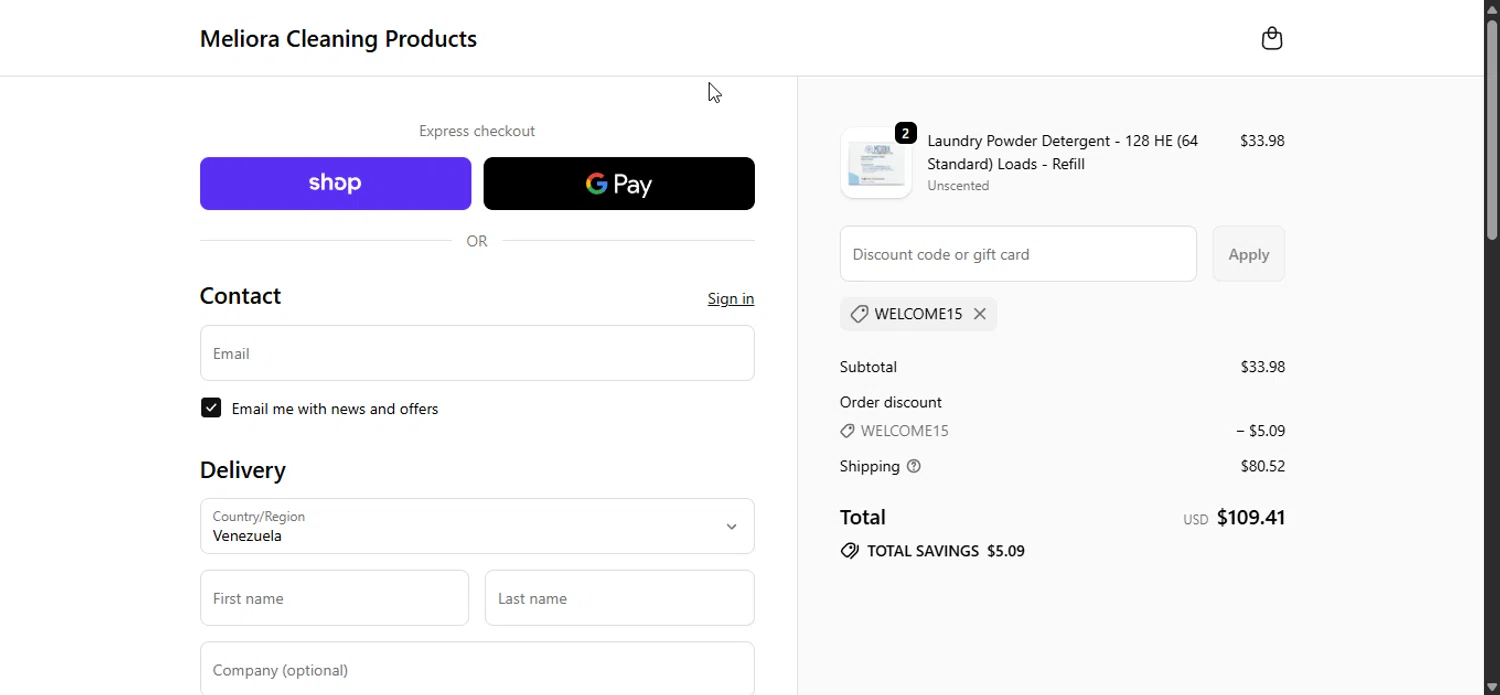Click the shipping help question-mark icon
1500x695 pixels.
(x=913, y=466)
